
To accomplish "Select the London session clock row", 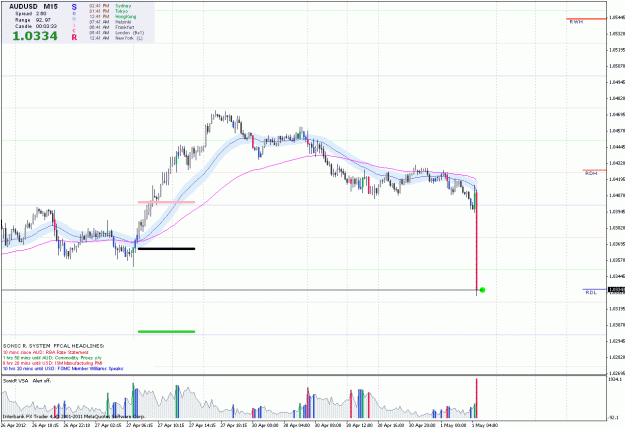I will point(116,33).
